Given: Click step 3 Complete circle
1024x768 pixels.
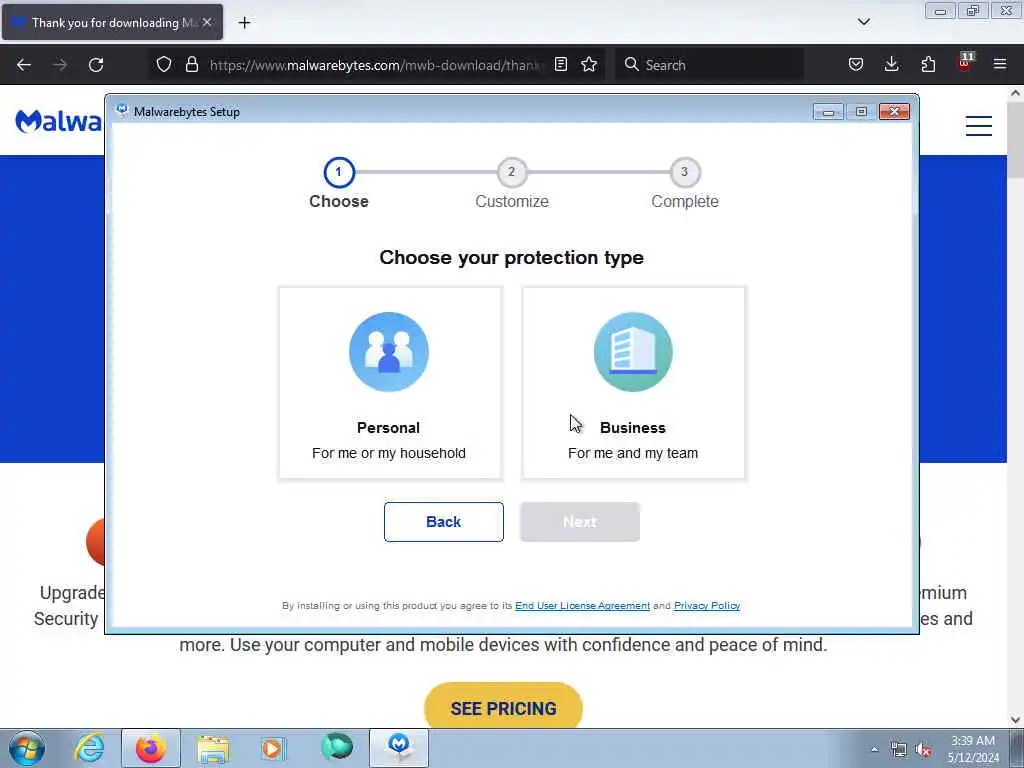Looking at the screenshot, I should 684,172.
